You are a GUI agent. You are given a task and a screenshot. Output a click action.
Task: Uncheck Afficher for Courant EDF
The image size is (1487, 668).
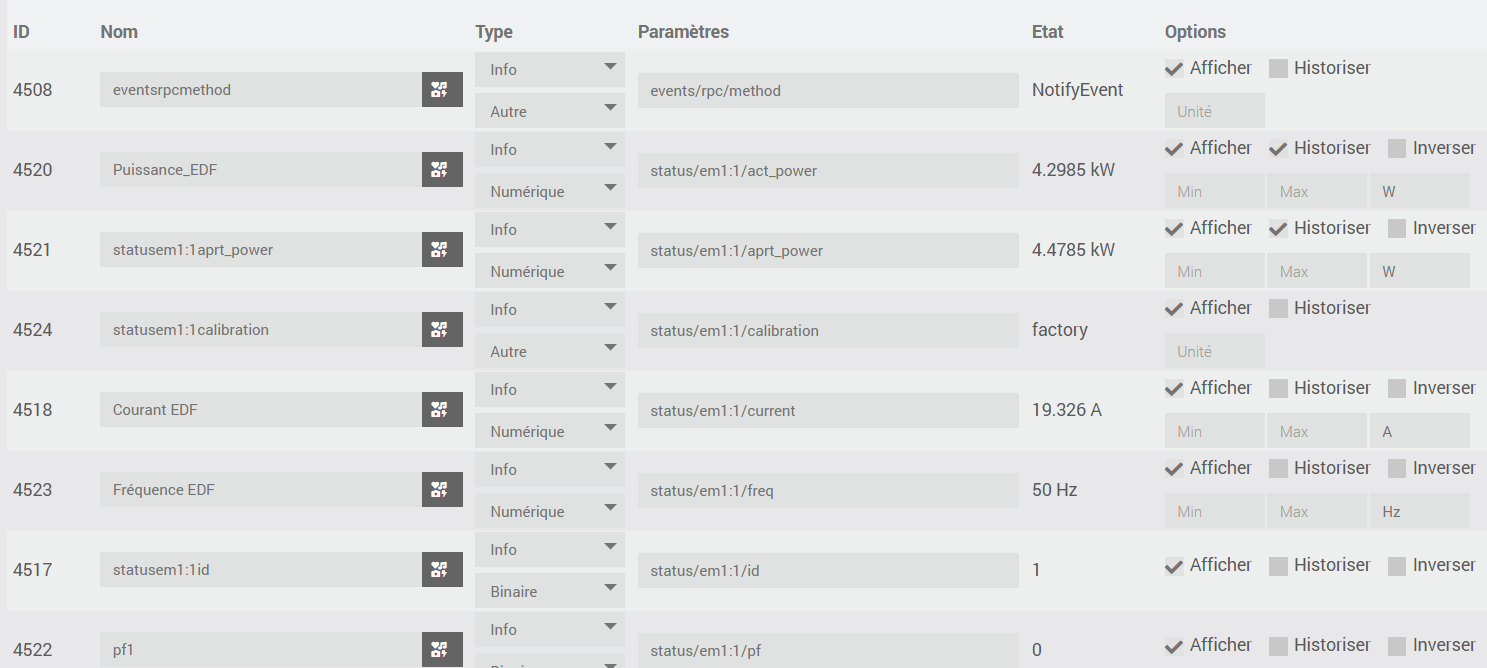1174,388
